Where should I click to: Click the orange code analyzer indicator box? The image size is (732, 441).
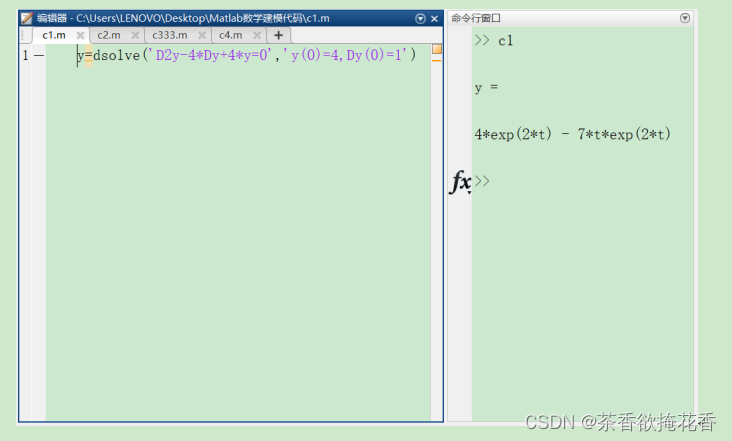click(x=437, y=49)
